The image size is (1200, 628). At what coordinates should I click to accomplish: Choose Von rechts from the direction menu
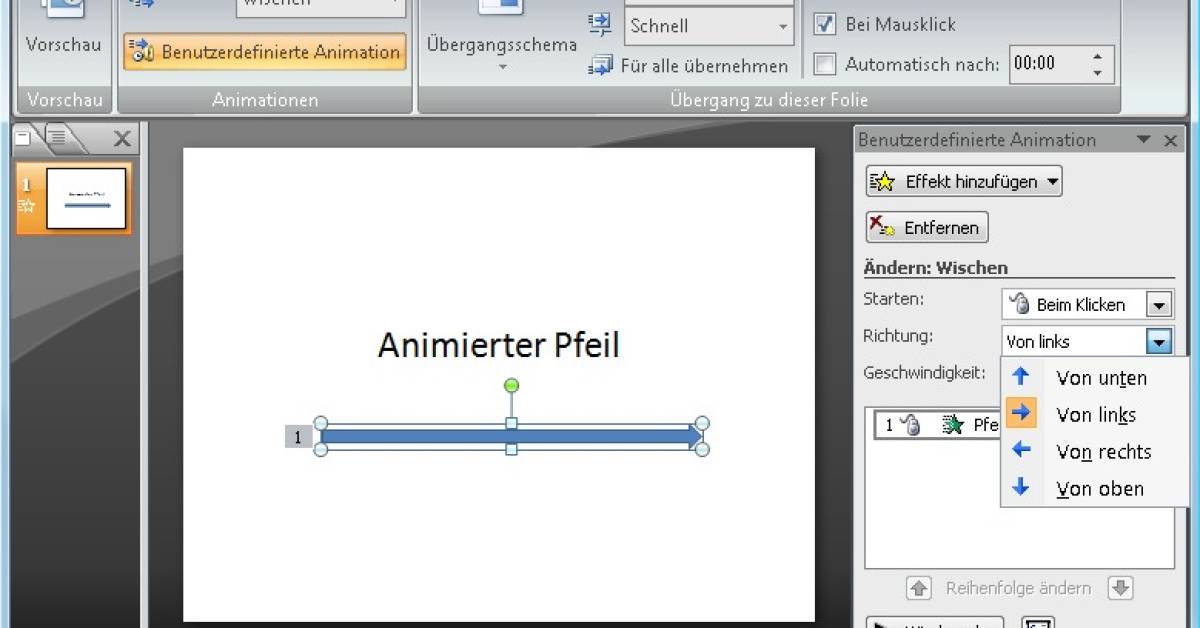click(1098, 452)
